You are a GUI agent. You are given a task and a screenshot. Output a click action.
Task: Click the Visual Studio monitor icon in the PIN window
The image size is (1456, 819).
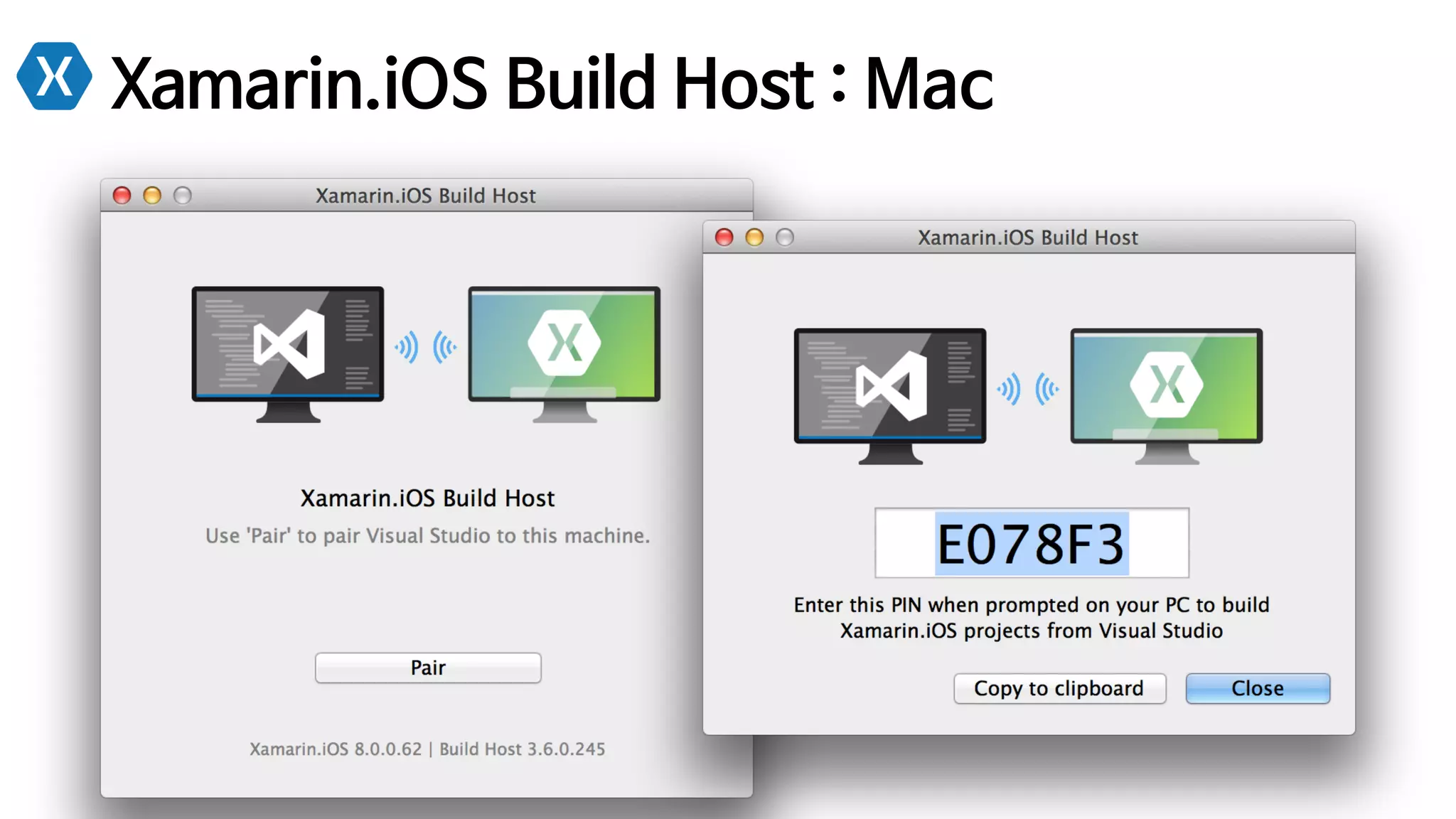tap(890, 396)
